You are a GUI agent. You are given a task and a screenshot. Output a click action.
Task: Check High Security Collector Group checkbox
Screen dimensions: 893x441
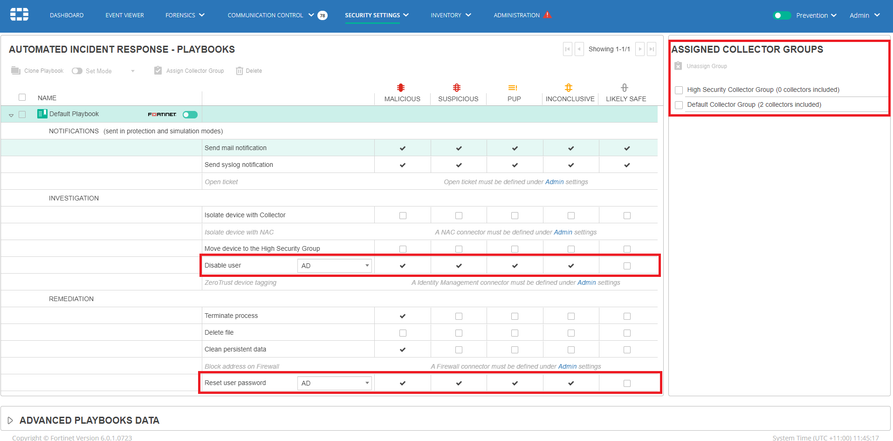click(679, 90)
